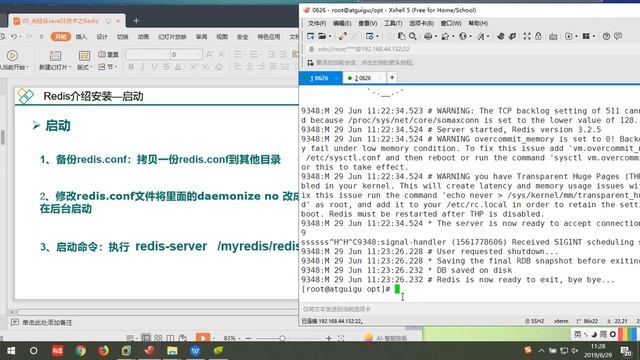
Task: Click Firefox icon in taskbar
Action: [x=103, y=351]
